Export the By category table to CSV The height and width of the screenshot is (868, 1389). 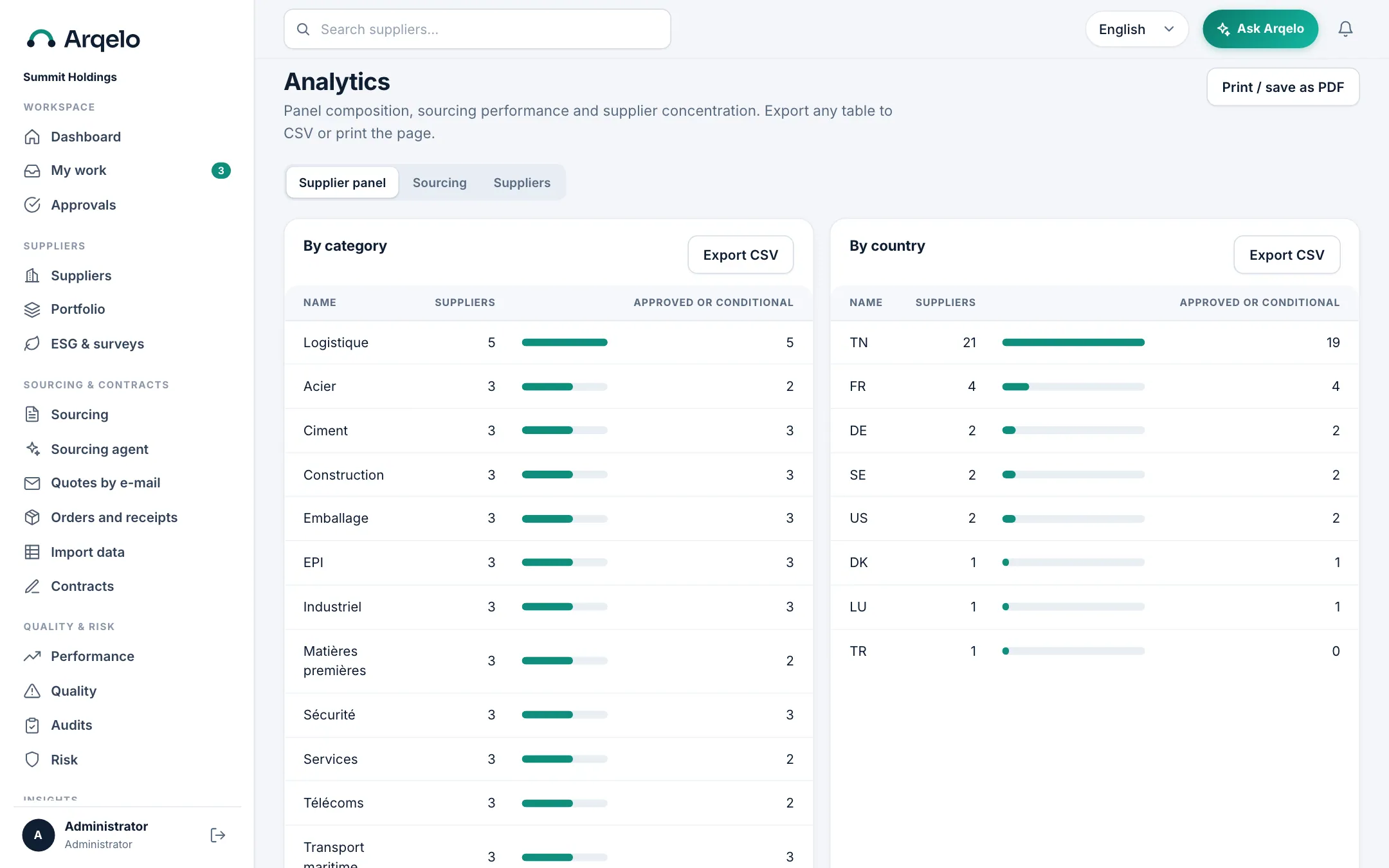741,255
